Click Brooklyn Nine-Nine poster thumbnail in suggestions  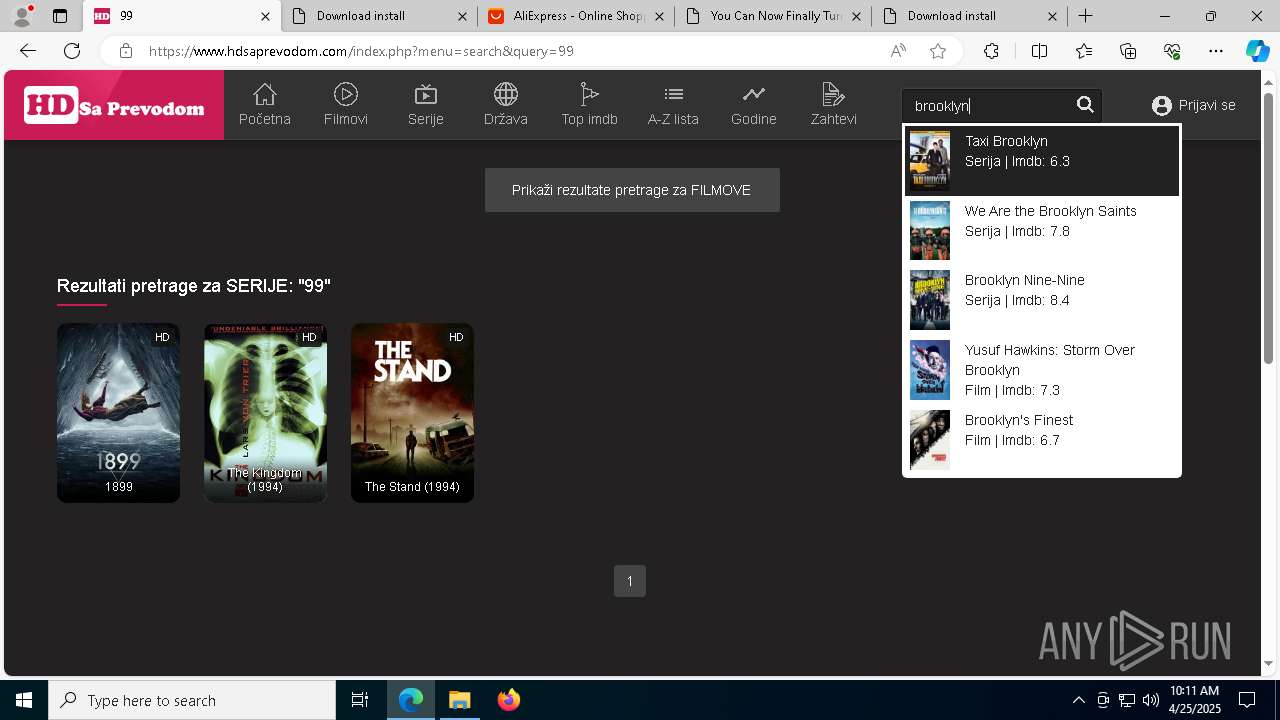[930, 300]
